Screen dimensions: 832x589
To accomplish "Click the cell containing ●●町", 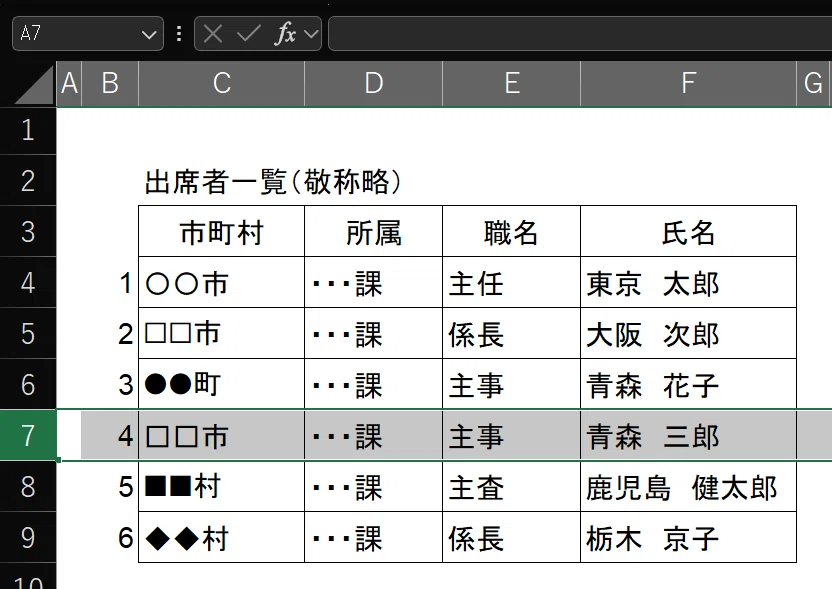I will click(x=221, y=384).
